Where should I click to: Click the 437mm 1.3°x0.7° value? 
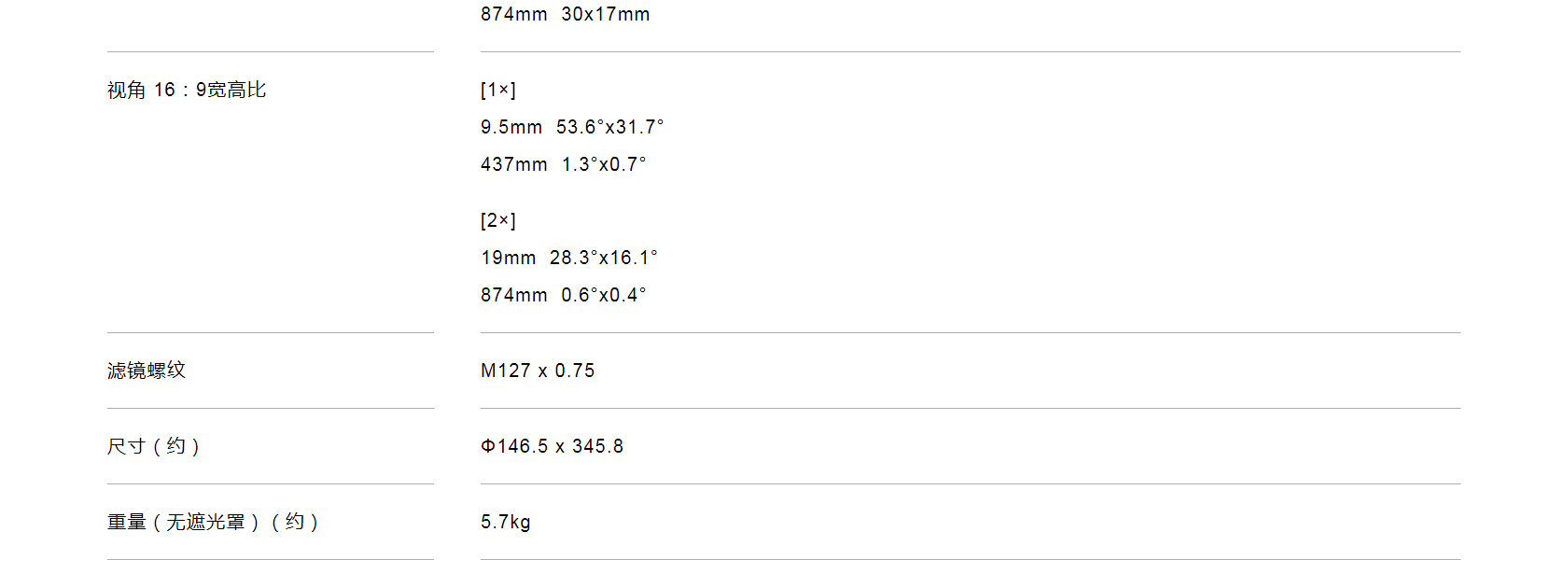tap(564, 164)
